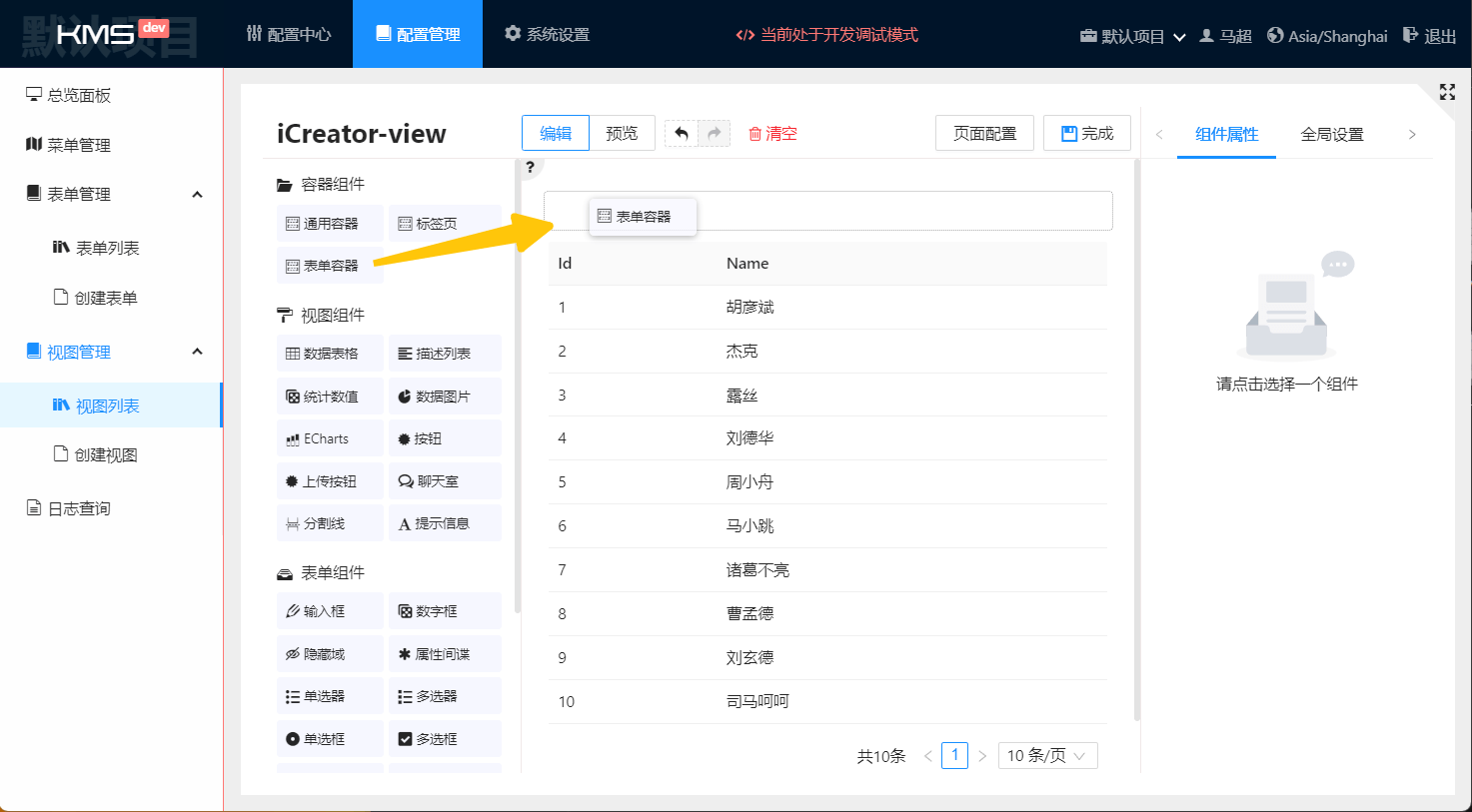Switch to 预览 preview mode

click(x=622, y=133)
